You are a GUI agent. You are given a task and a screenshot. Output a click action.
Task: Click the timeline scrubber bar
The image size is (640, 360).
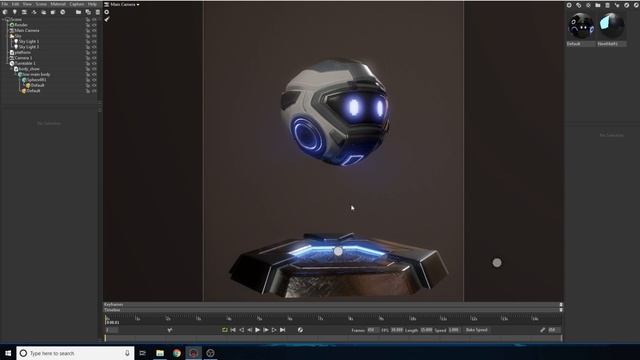(333, 338)
